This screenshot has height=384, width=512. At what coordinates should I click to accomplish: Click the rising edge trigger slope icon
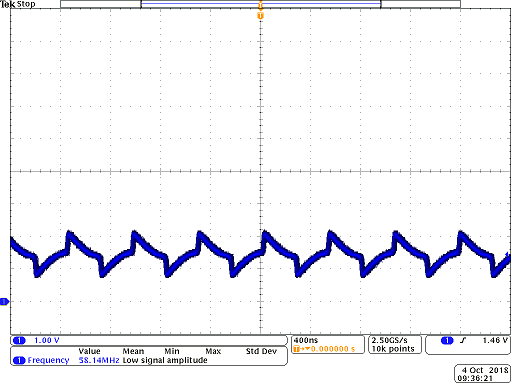coord(463,340)
